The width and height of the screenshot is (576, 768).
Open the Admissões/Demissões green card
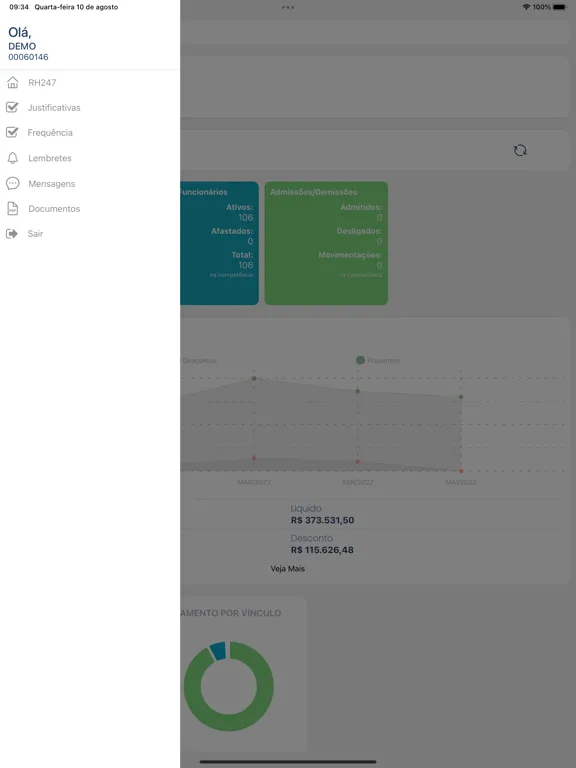[326, 243]
